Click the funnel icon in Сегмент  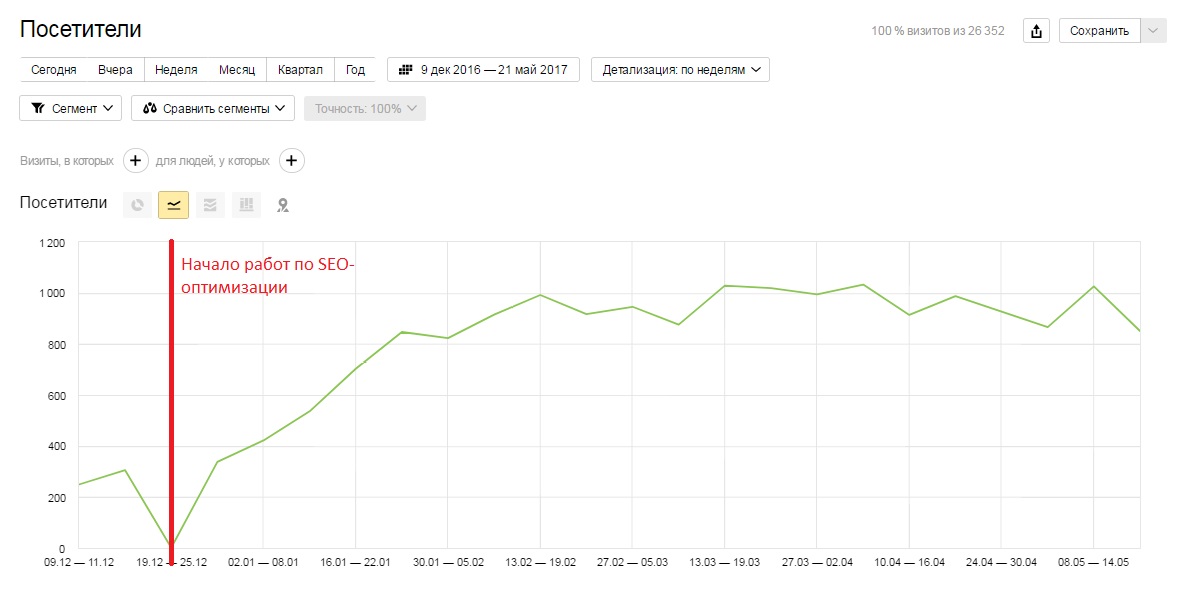(38, 108)
